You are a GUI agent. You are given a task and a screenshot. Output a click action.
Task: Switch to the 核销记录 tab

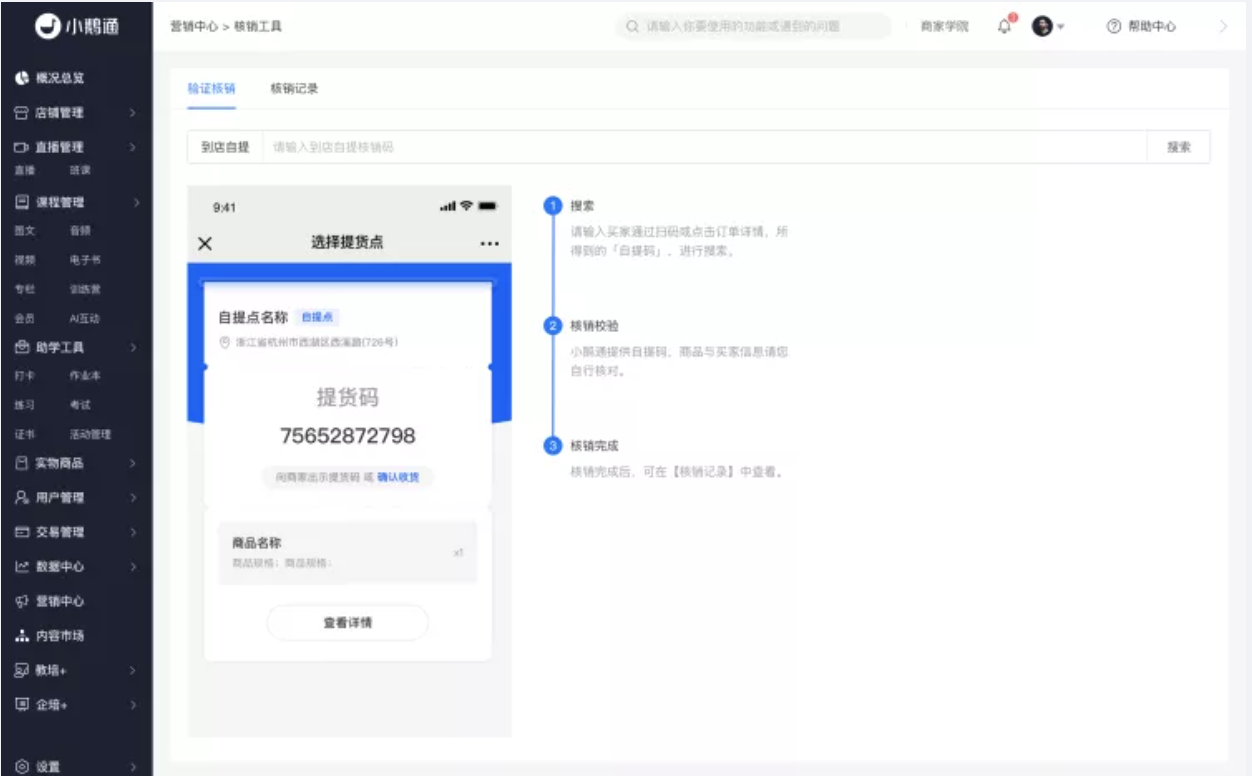[x=294, y=88]
